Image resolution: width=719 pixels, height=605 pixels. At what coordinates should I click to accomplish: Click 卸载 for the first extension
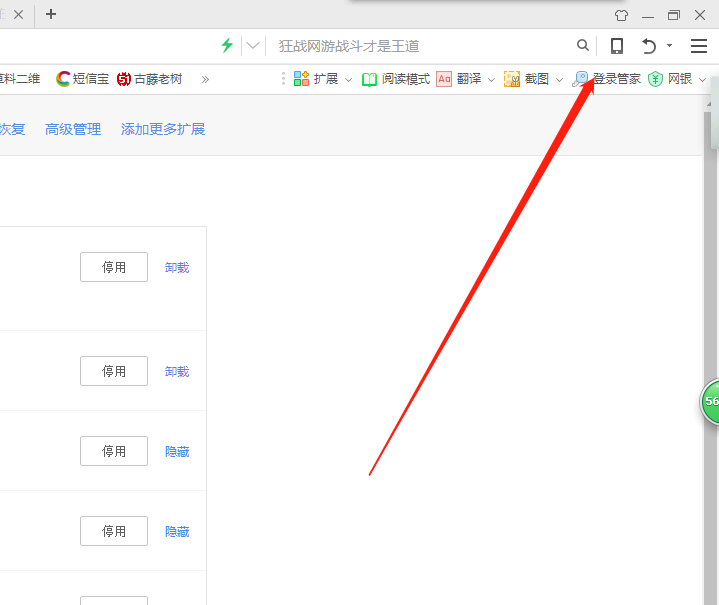coord(177,267)
